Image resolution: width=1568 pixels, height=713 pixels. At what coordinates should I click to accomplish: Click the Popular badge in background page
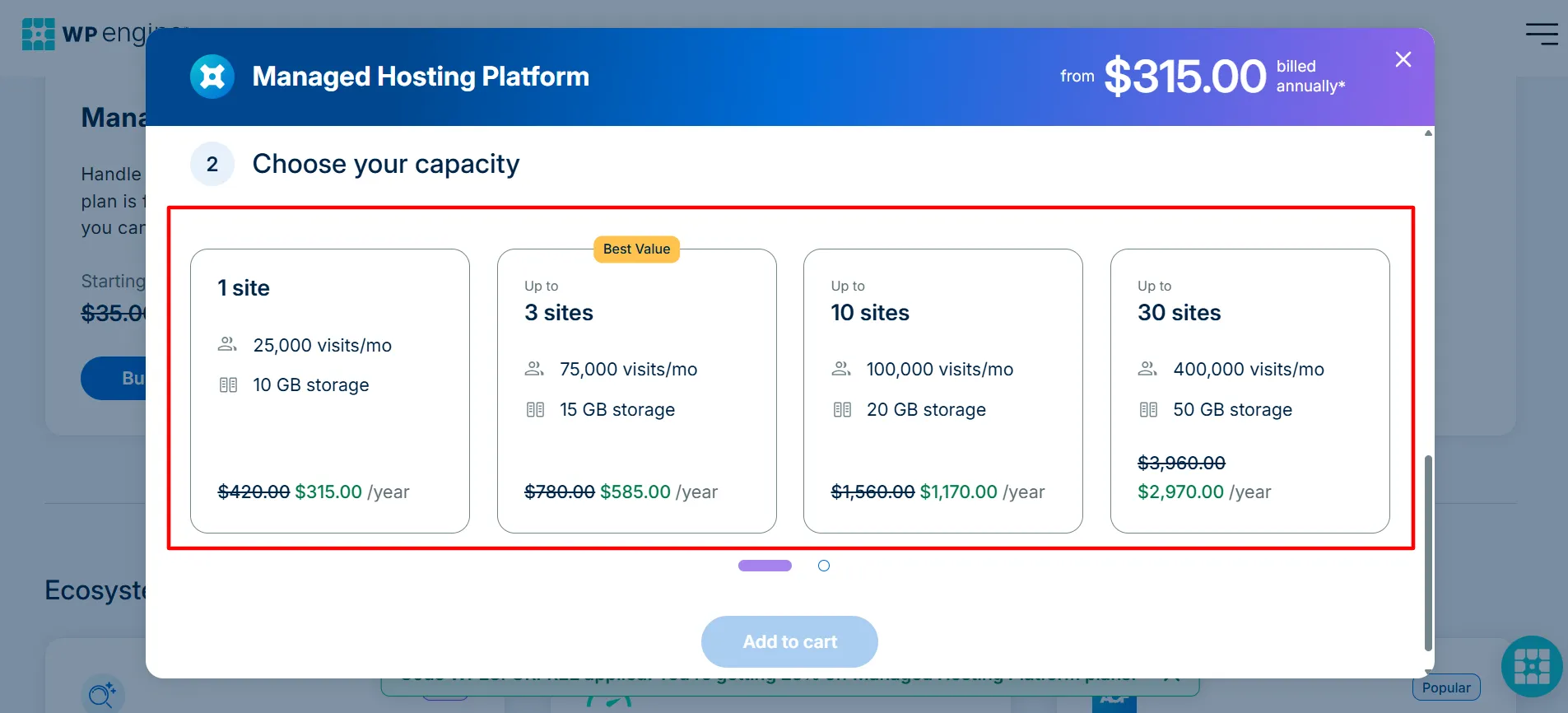point(1446,687)
